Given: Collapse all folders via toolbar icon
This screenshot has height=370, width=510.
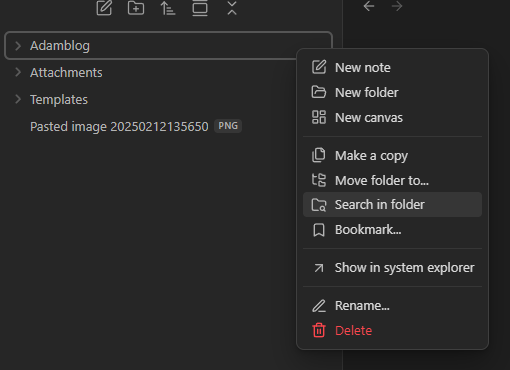Looking at the screenshot, I should tap(232, 8).
